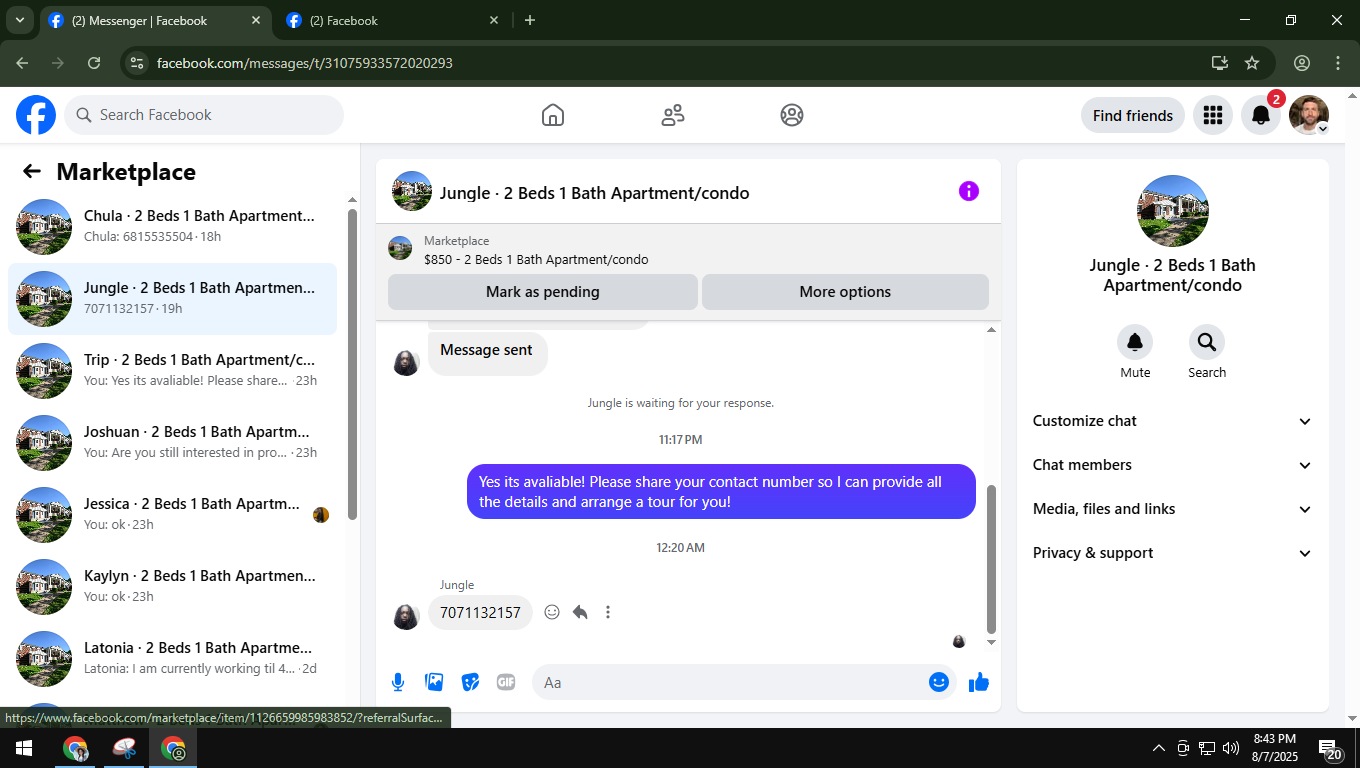The width and height of the screenshot is (1360, 768).
Task: Click the Marketplace heading text
Action: [x=126, y=172]
